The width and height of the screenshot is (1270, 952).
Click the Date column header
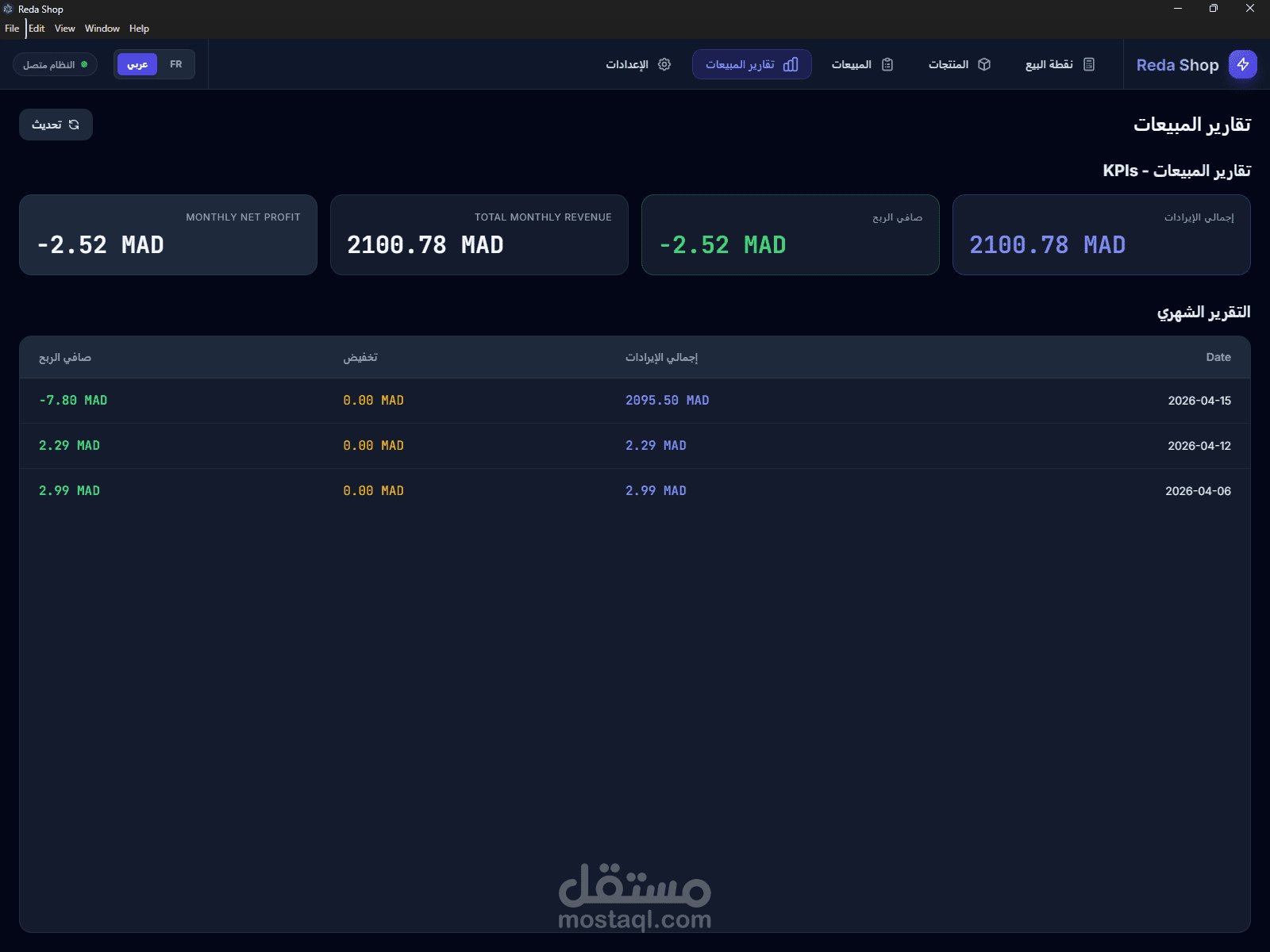point(1218,357)
